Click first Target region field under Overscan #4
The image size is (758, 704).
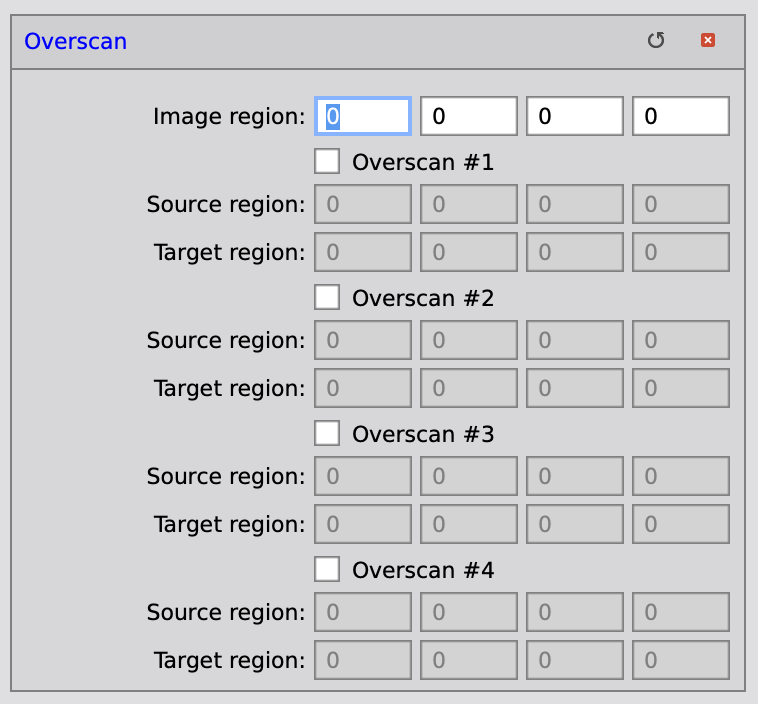click(x=363, y=660)
